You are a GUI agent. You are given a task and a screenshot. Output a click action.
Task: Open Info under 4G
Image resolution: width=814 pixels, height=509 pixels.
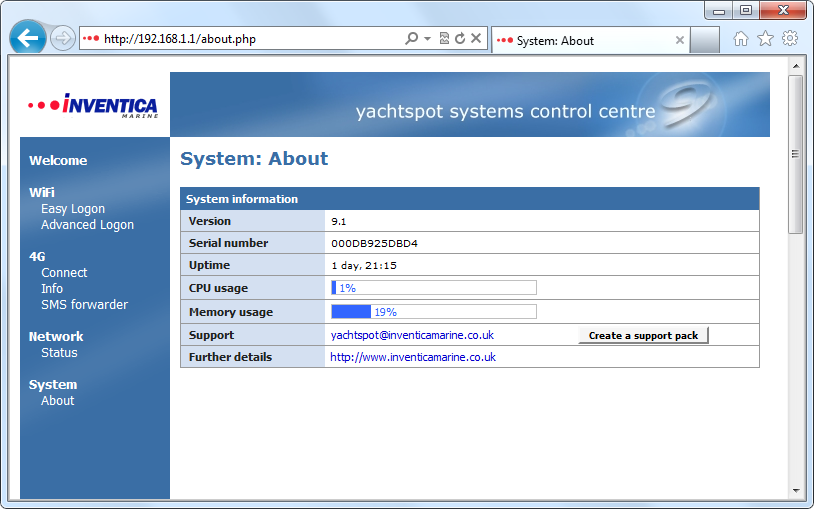coord(52,289)
